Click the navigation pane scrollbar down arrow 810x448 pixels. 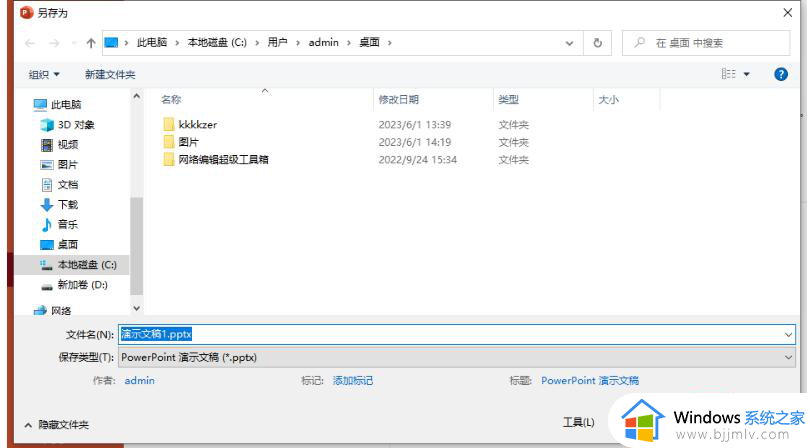pos(136,308)
